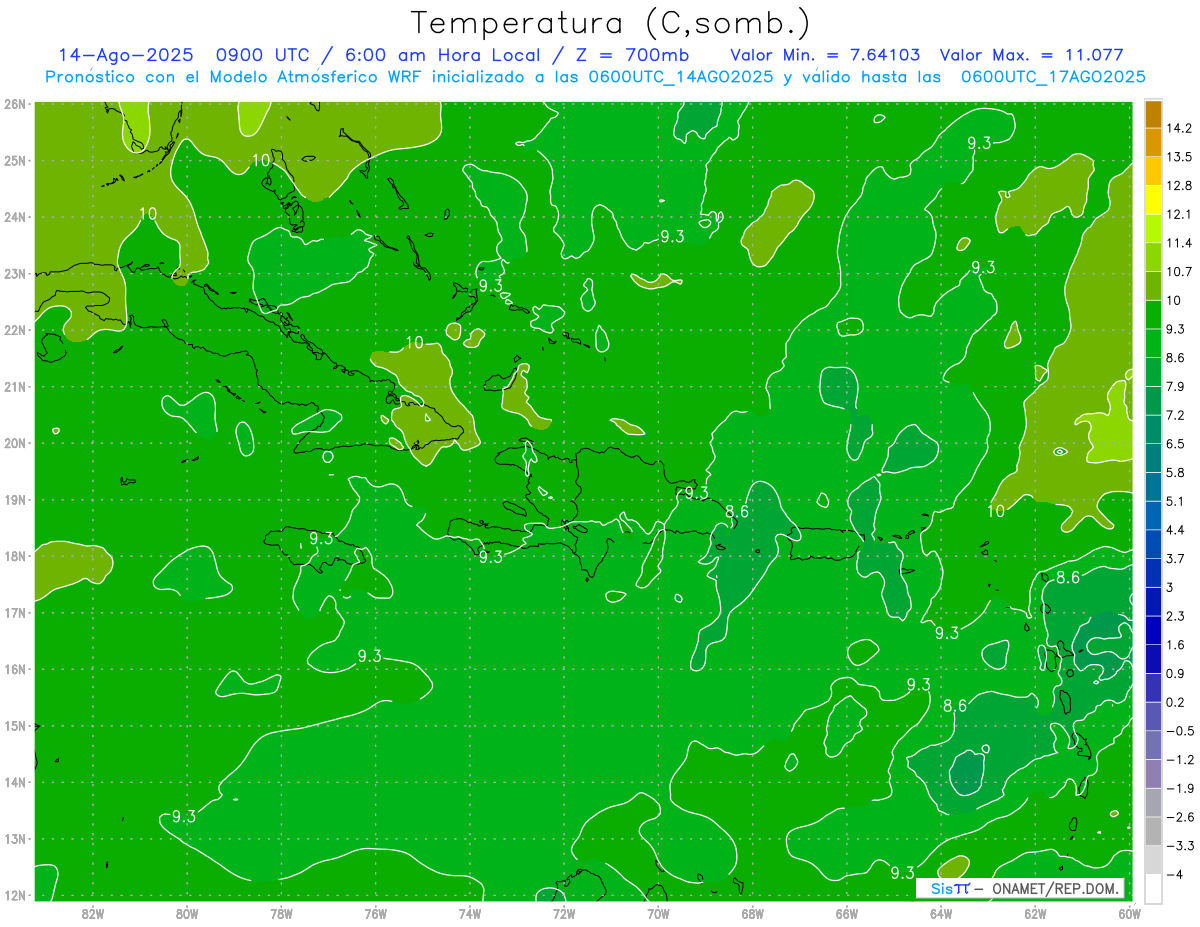
Task: Click the legend value "6.5"
Action: tap(1175, 444)
